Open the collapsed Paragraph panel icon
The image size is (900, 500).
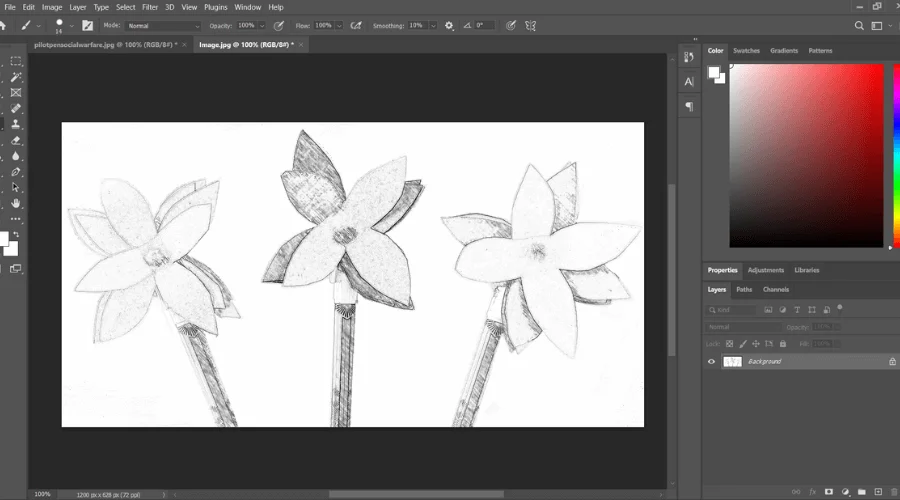pos(689,106)
